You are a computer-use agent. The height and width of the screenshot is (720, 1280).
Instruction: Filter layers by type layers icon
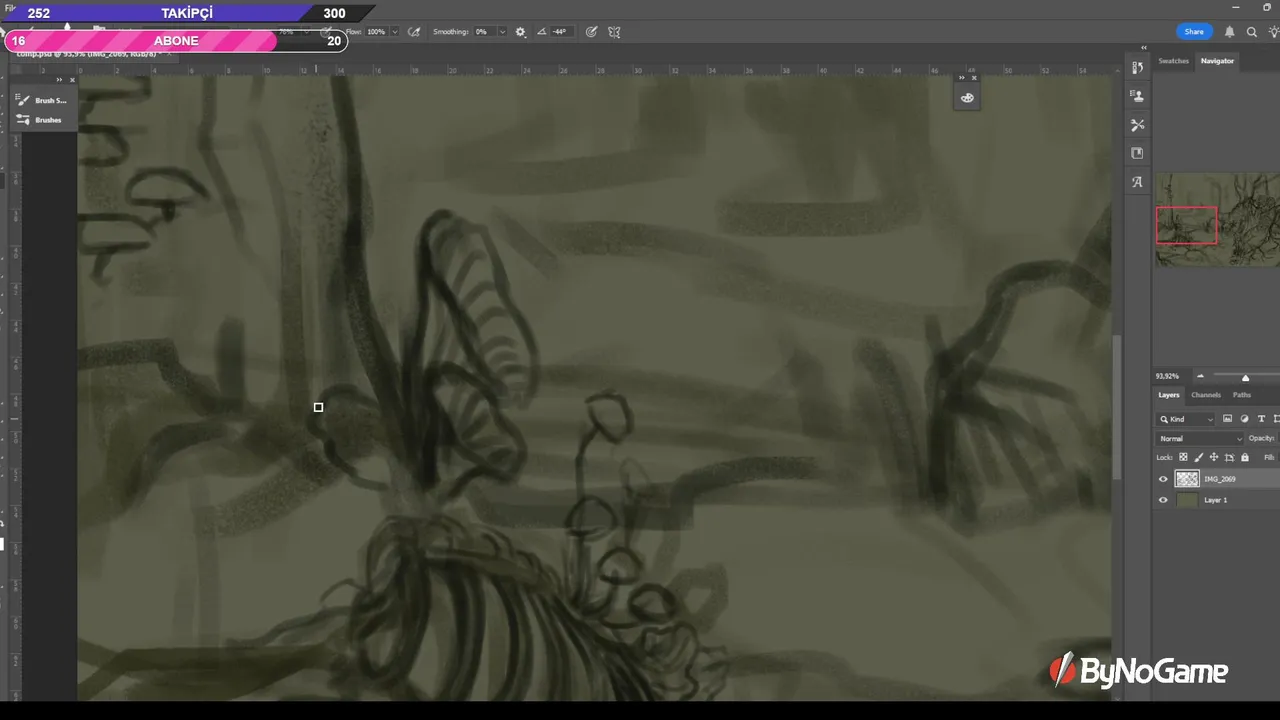1261,419
